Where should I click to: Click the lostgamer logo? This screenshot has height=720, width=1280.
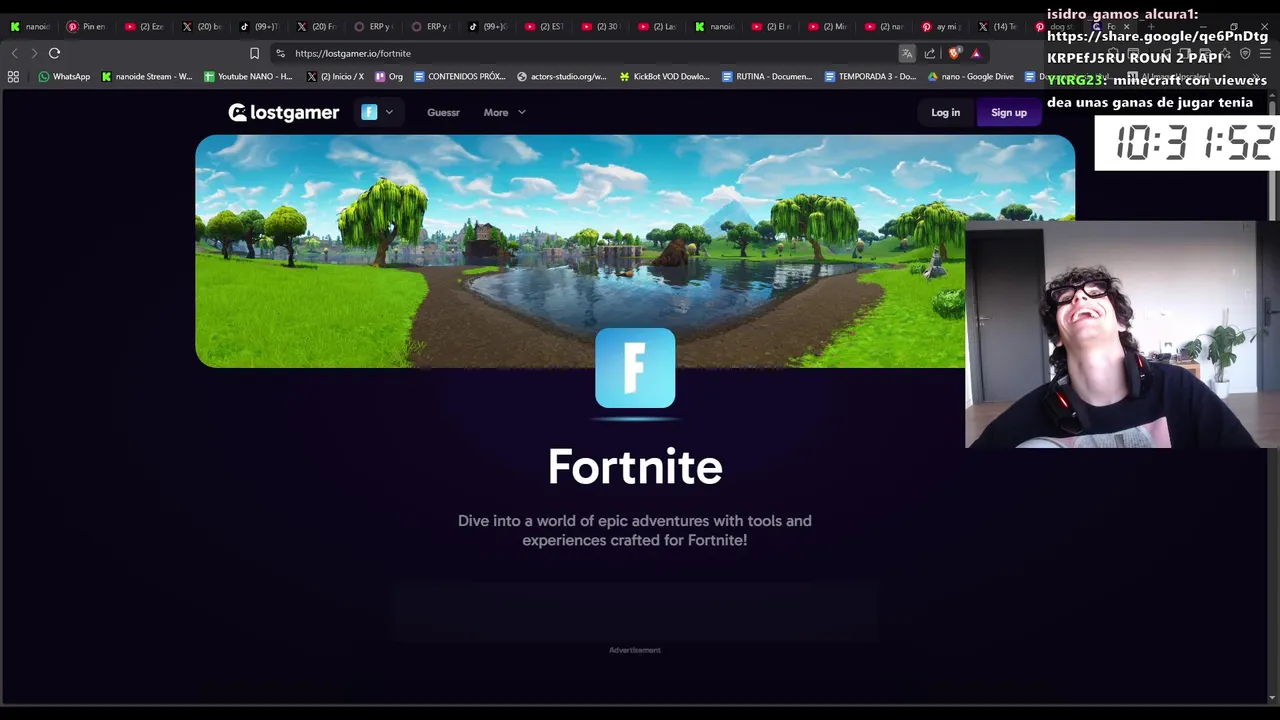click(283, 113)
